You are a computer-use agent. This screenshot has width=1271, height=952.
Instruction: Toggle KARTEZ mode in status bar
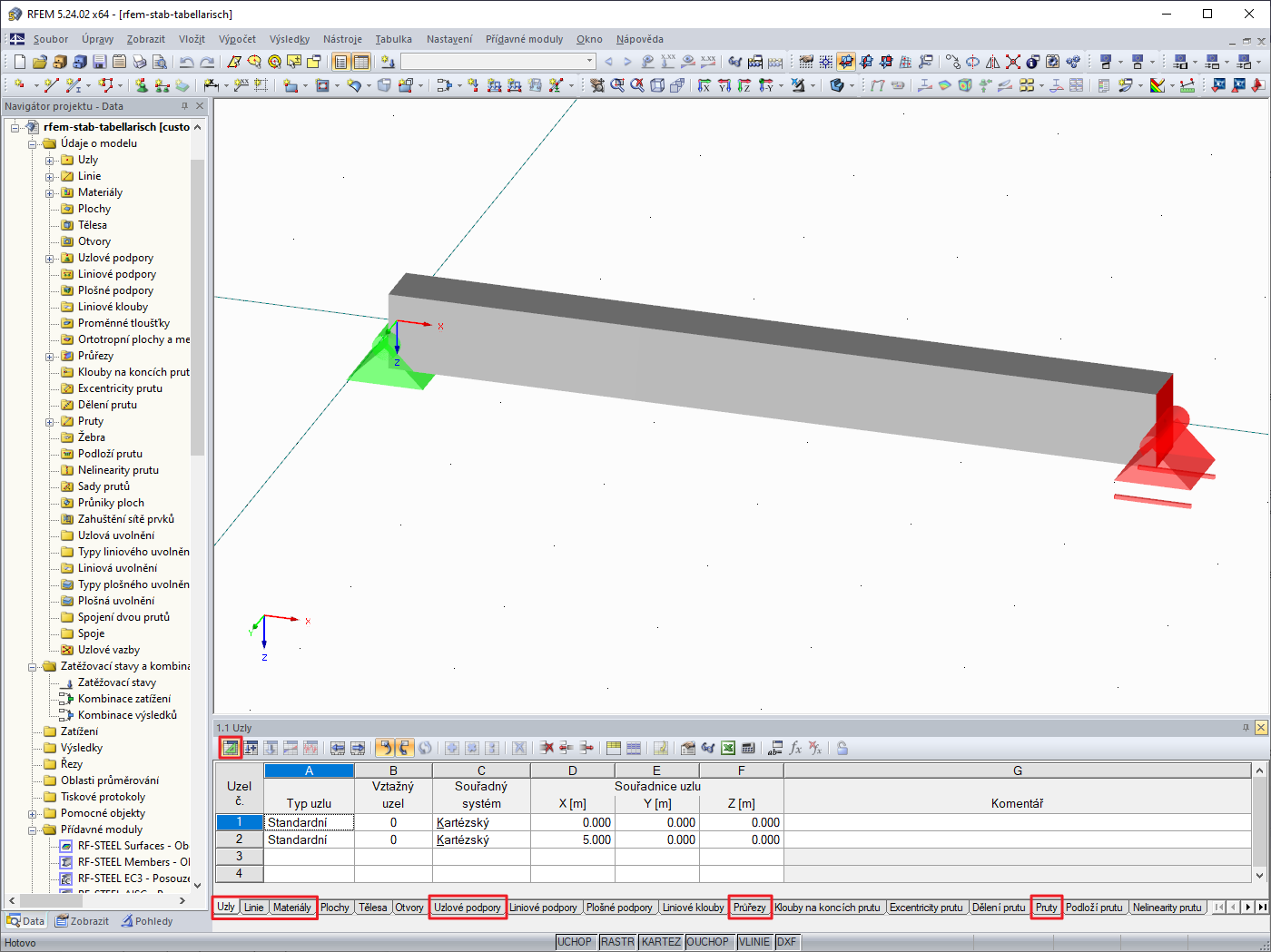coord(661,942)
